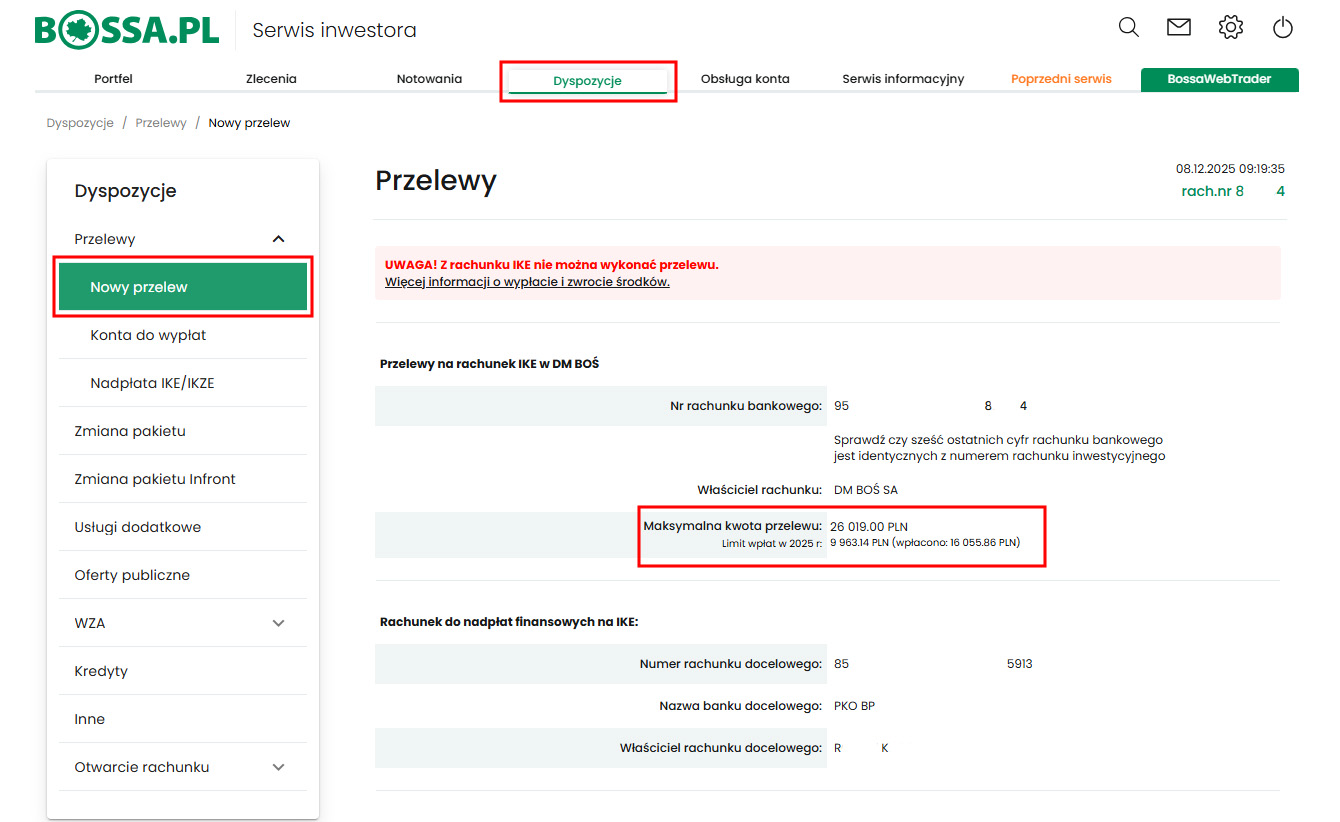
Task: Click the BOSSA.PL logo
Action: 127,30
